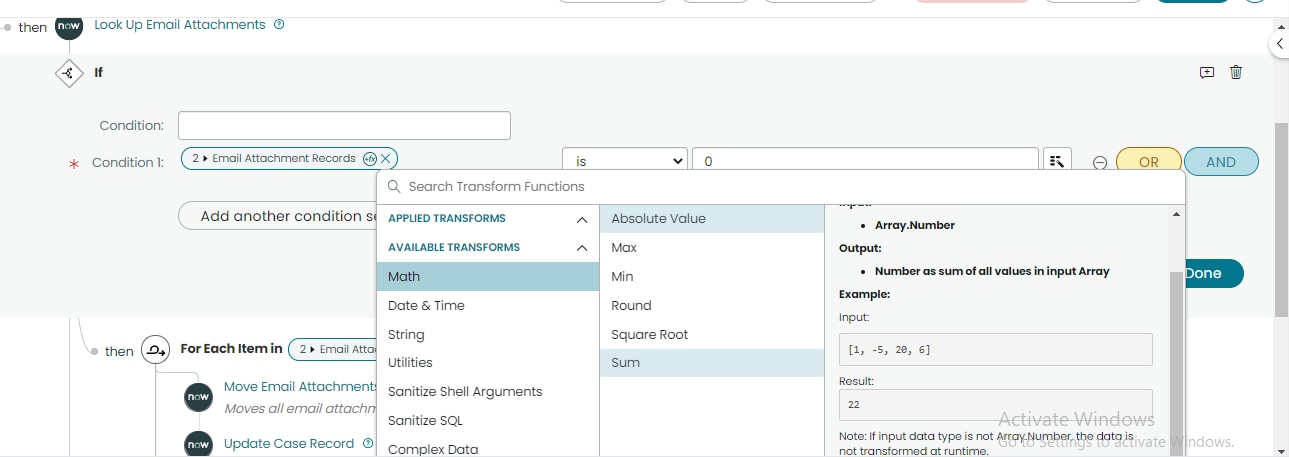Click Add another condition set button

pos(277,216)
